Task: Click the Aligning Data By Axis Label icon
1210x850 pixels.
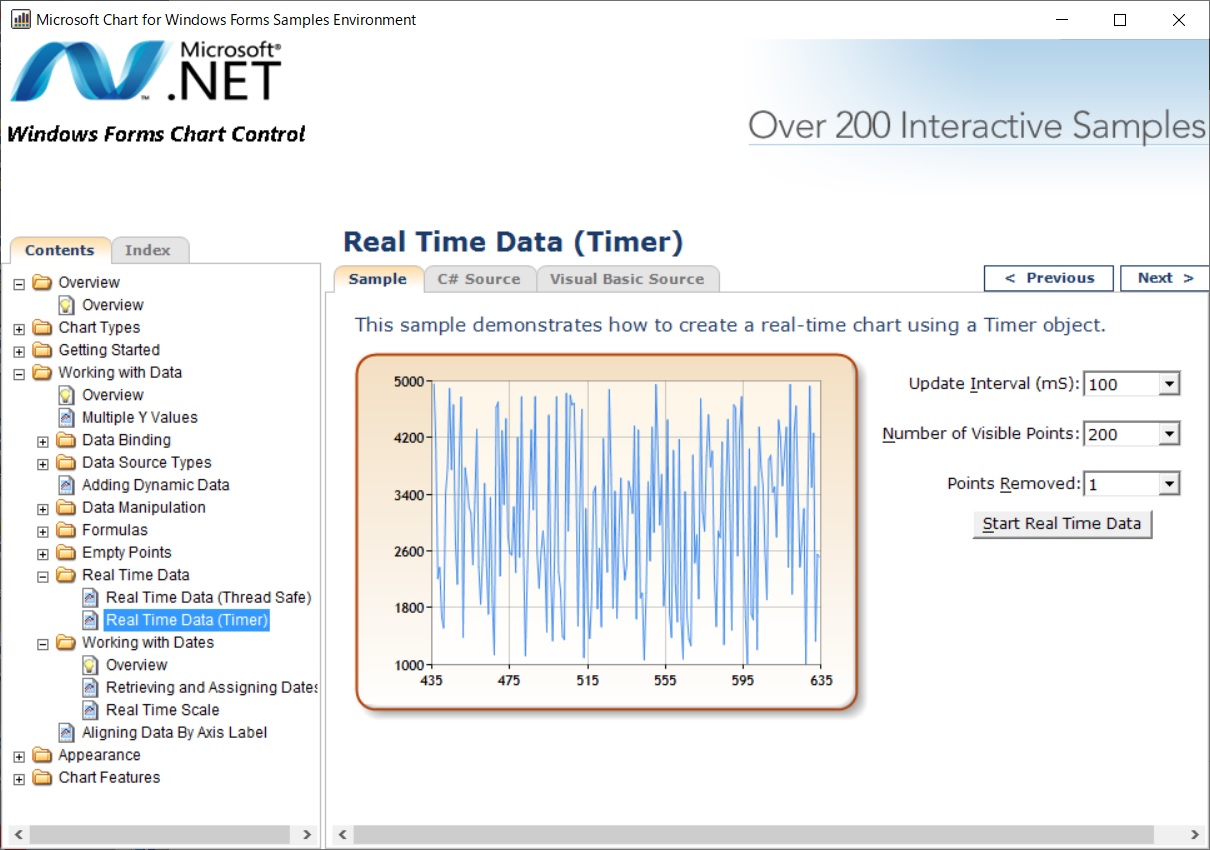Action: 66,733
